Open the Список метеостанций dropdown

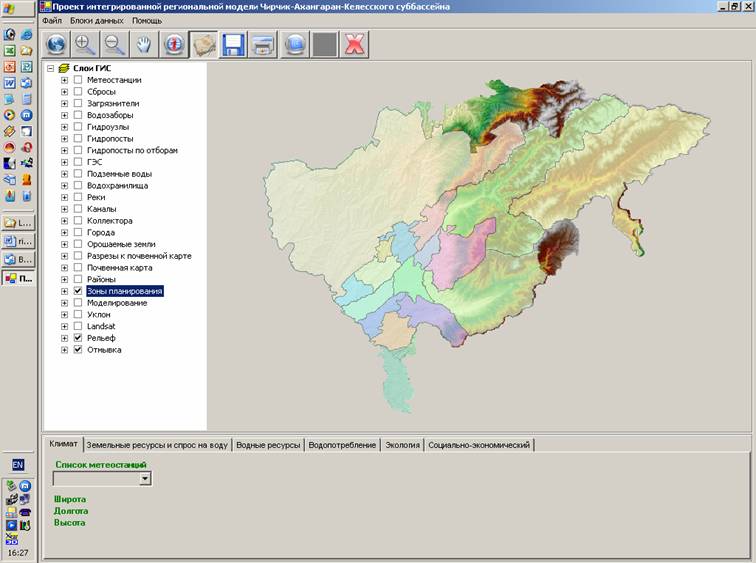click(x=146, y=479)
